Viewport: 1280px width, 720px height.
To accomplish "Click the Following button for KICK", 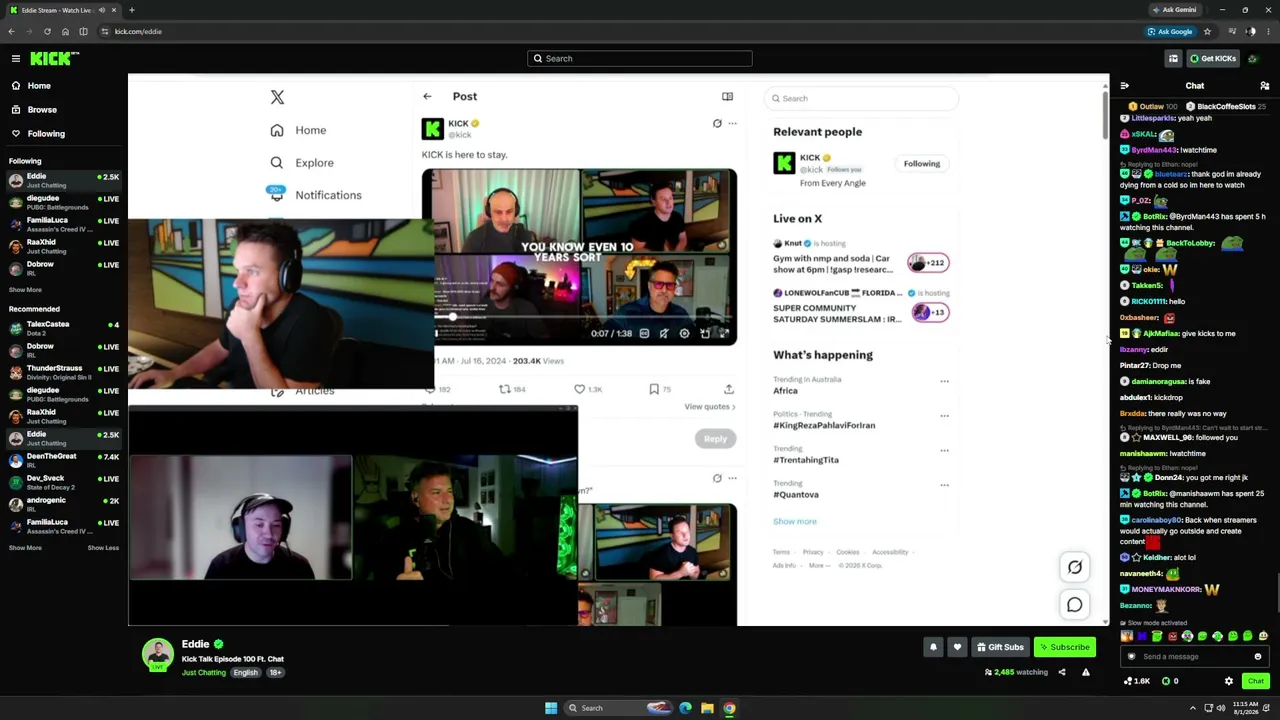I will [x=922, y=164].
